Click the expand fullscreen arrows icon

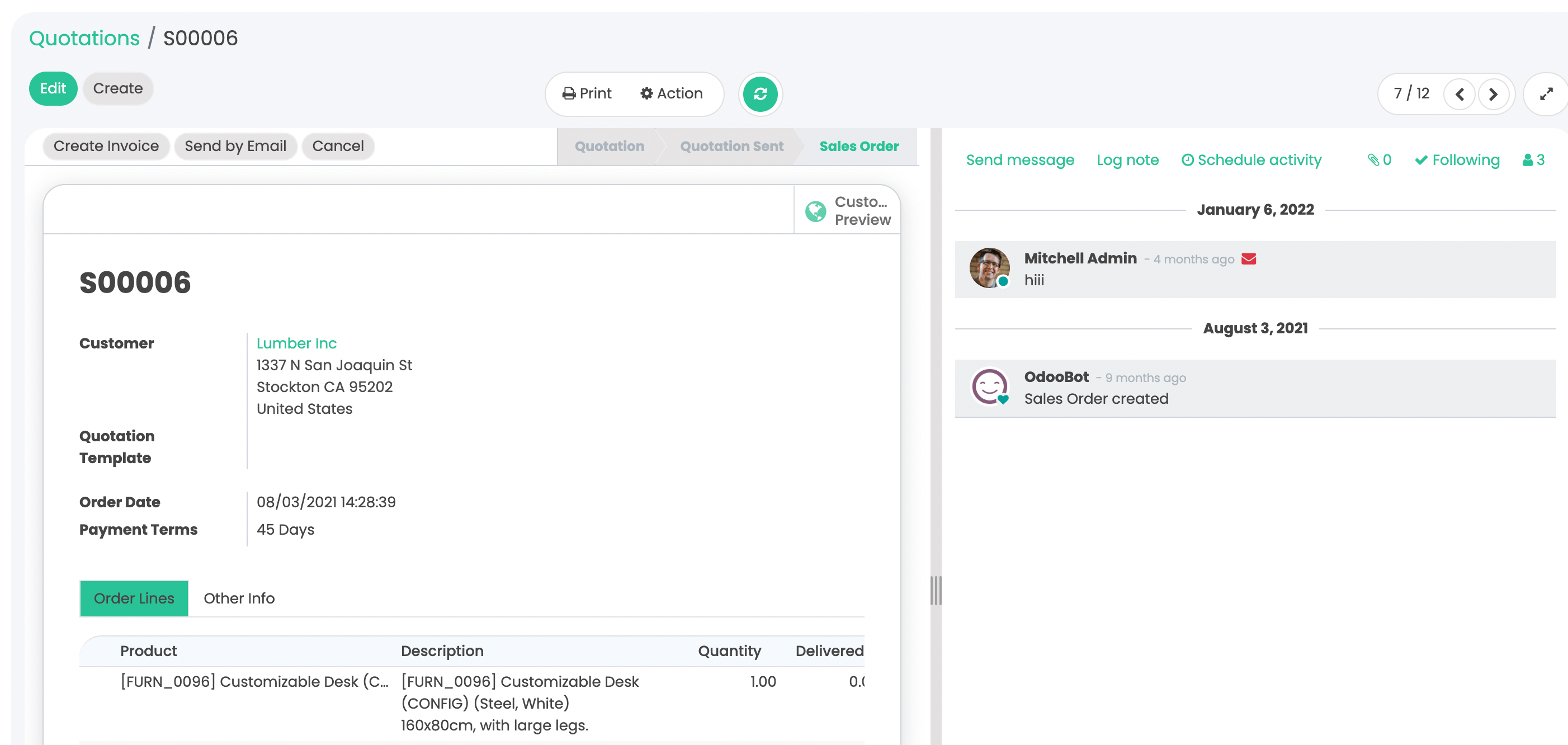coord(1546,95)
